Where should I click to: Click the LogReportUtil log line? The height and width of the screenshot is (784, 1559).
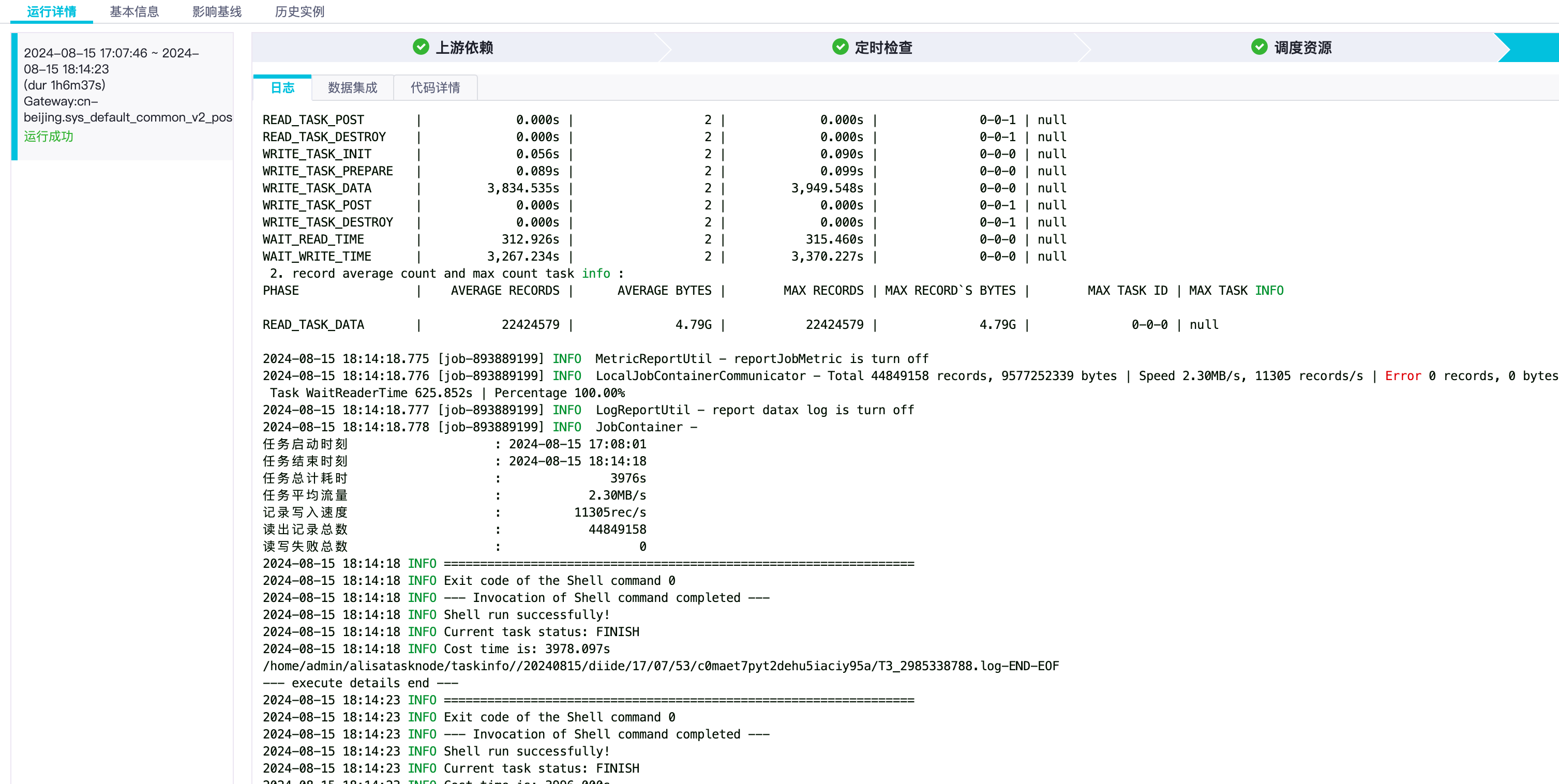point(588,410)
